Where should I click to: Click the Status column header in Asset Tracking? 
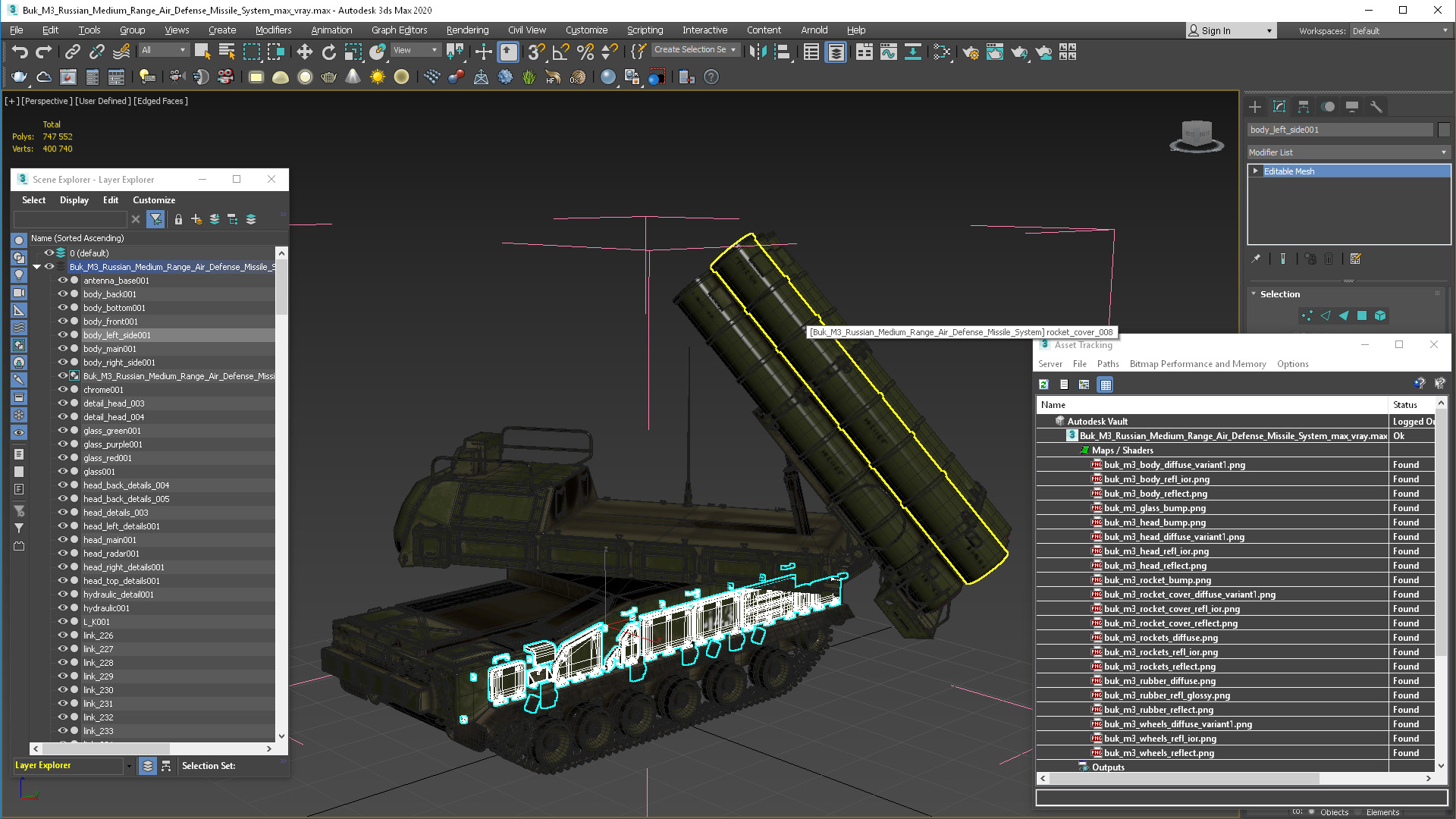pyautogui.click(x=1412, y=405)
